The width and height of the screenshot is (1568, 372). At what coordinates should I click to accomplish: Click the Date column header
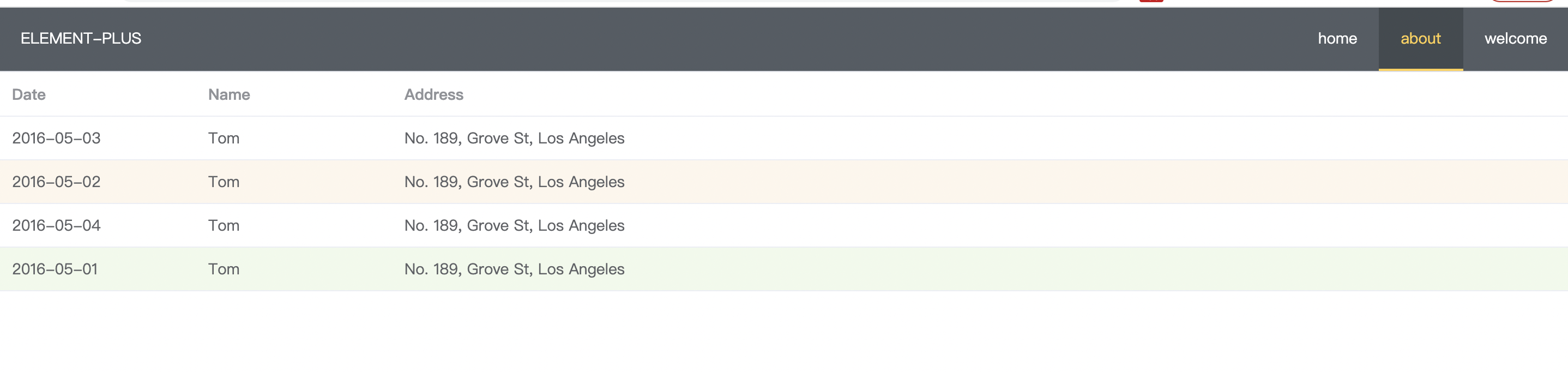(28, 95)
